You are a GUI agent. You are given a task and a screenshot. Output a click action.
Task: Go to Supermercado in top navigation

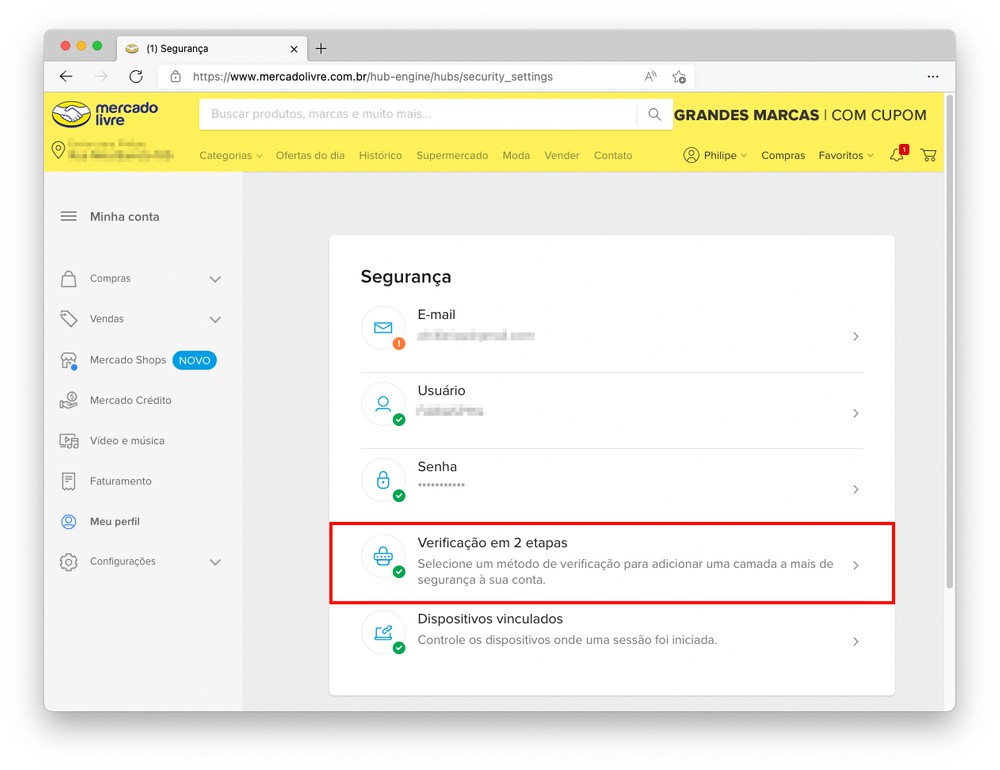point(452,156)
